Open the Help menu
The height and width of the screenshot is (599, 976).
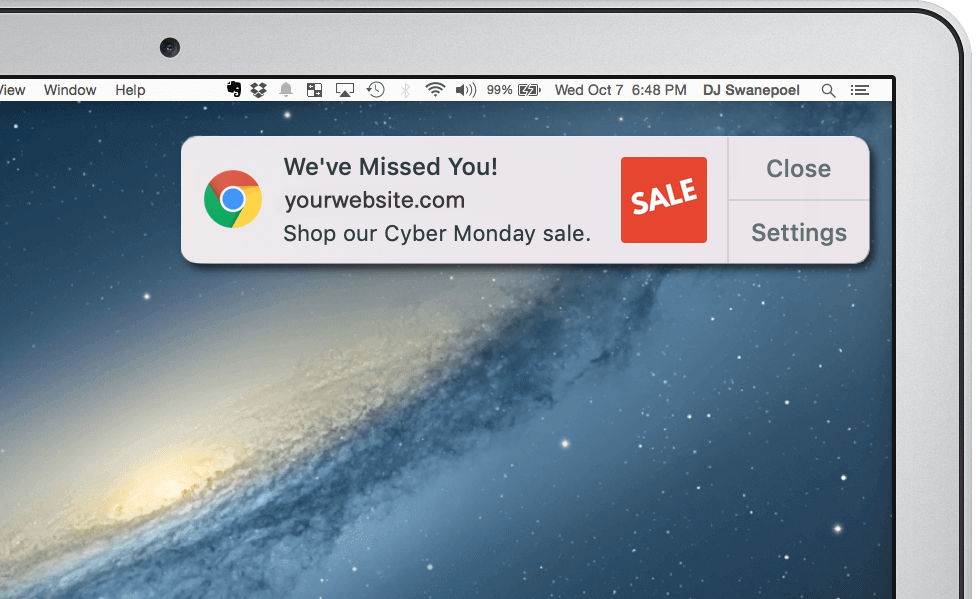(130, 90)
